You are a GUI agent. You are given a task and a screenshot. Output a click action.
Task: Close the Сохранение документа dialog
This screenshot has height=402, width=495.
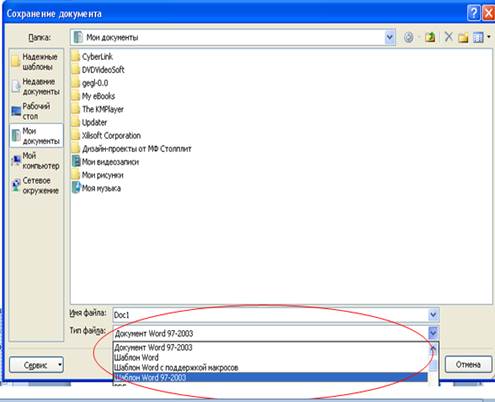pos(489,13)
